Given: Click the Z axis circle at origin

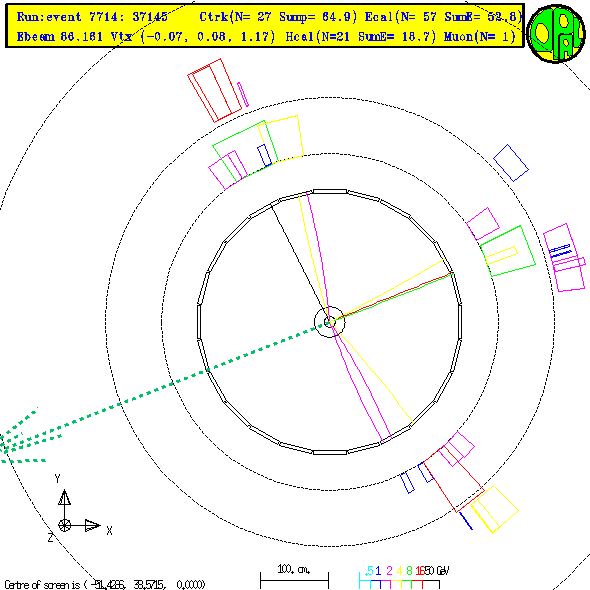Looking at the screenshot, I should (64, 525).
